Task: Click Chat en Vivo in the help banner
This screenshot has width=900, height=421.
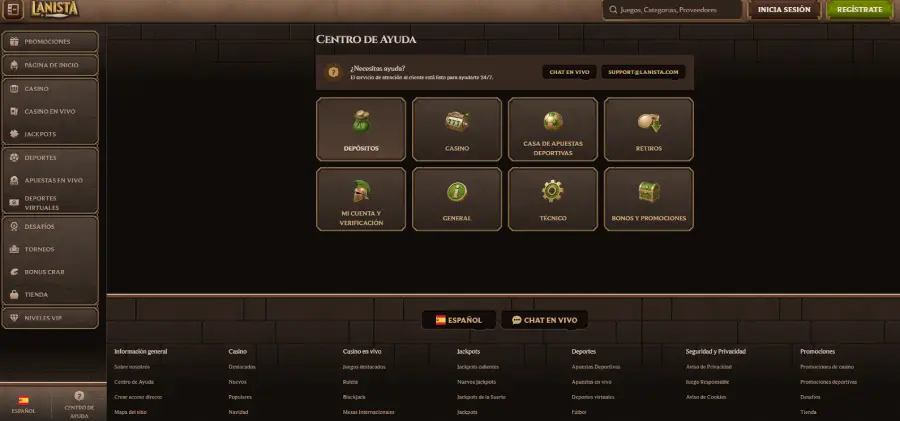Action: point(569,72)
